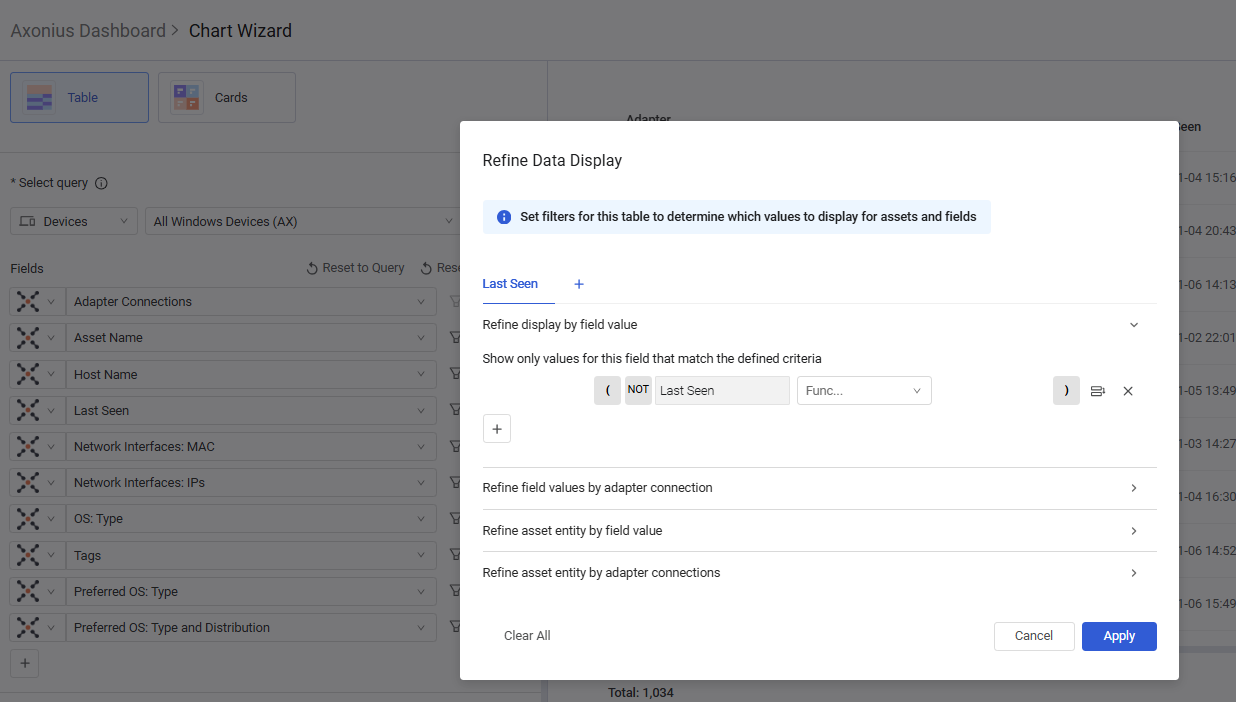
Task: Collapse Refine display by field value section
Action: tap(1134, 325)
